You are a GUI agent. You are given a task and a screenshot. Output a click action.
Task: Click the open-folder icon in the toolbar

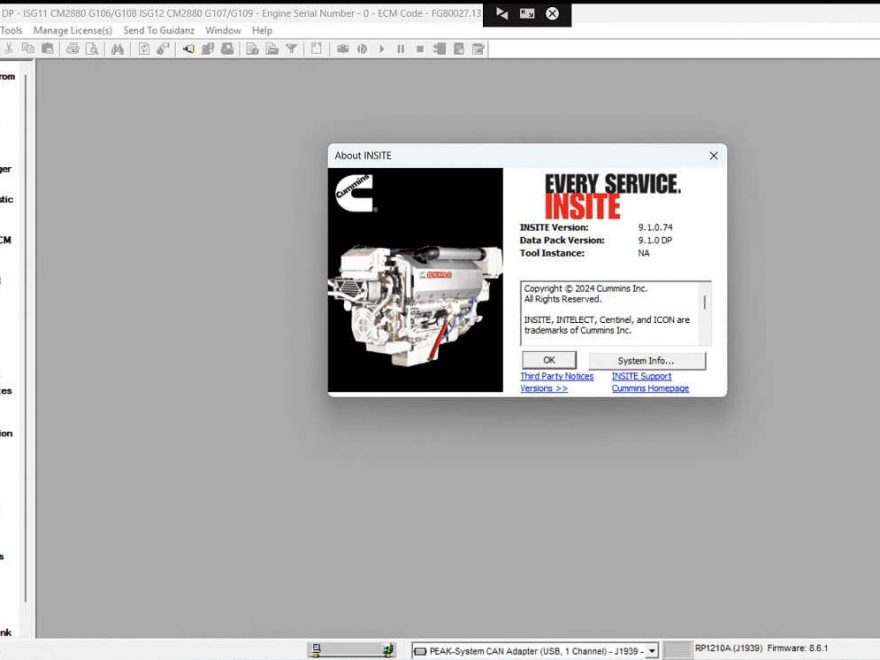[272, 49]
